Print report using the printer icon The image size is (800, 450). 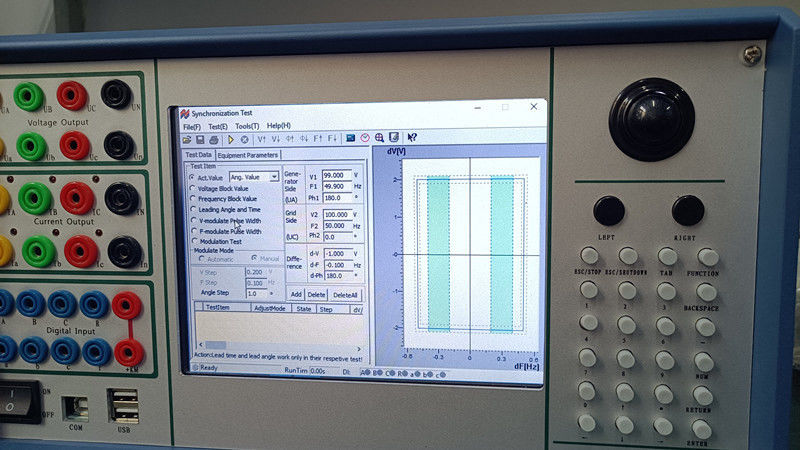click(x=213, y=139)
